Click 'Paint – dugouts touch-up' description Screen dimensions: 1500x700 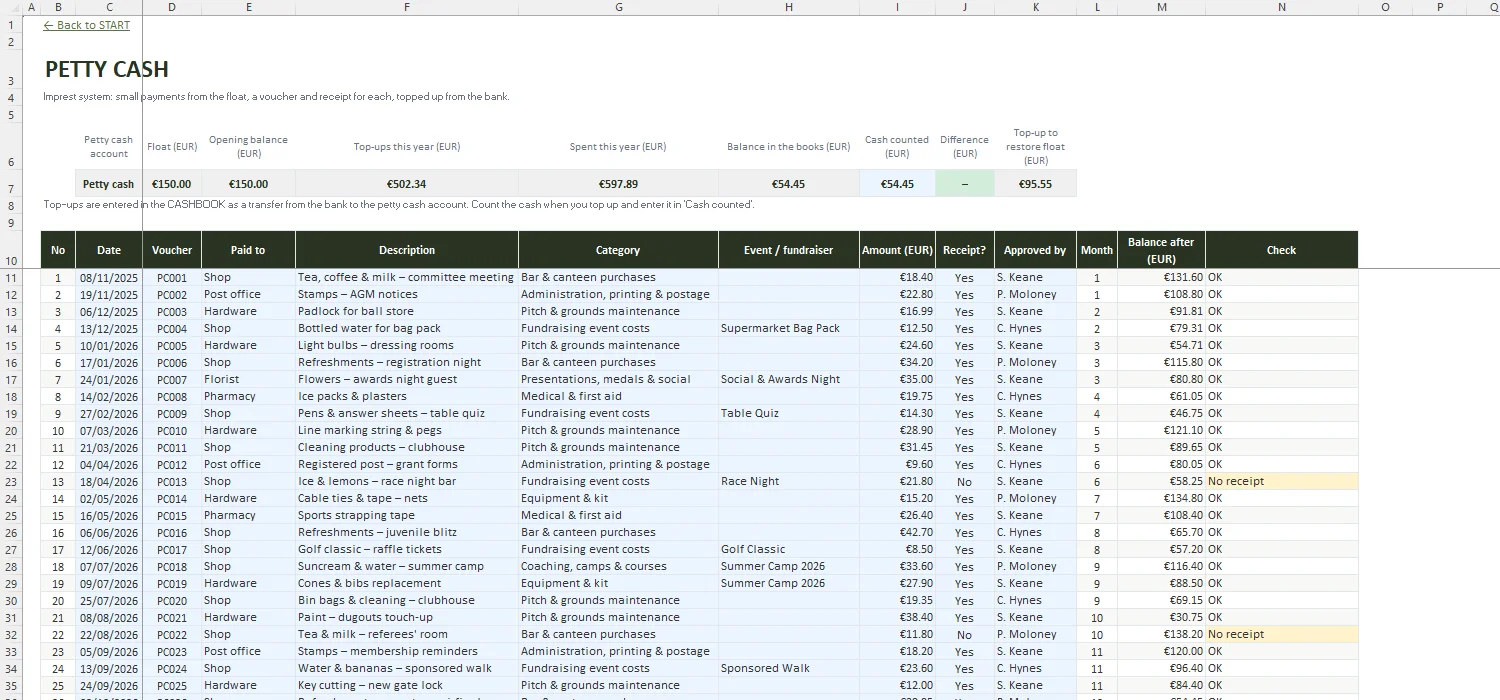point(407,617)
